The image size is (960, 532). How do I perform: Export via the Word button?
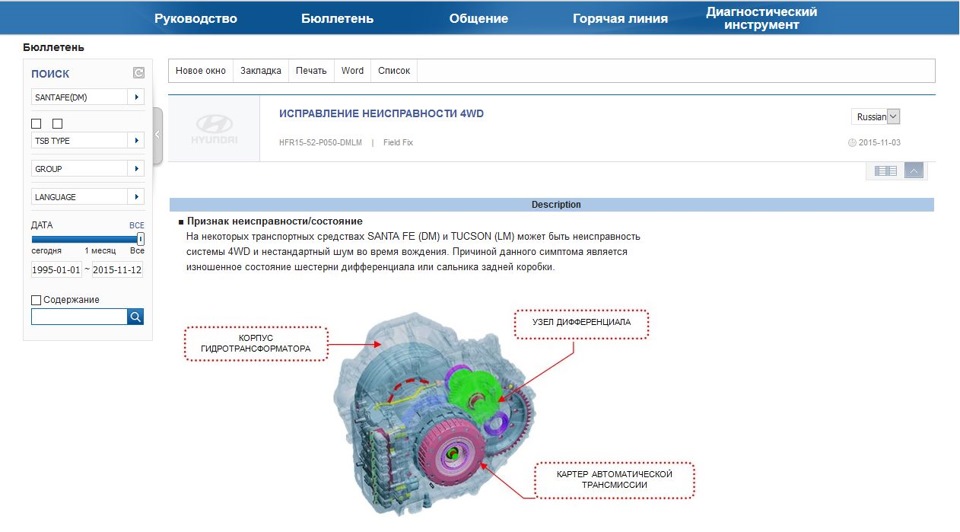(x=353, y=70)
